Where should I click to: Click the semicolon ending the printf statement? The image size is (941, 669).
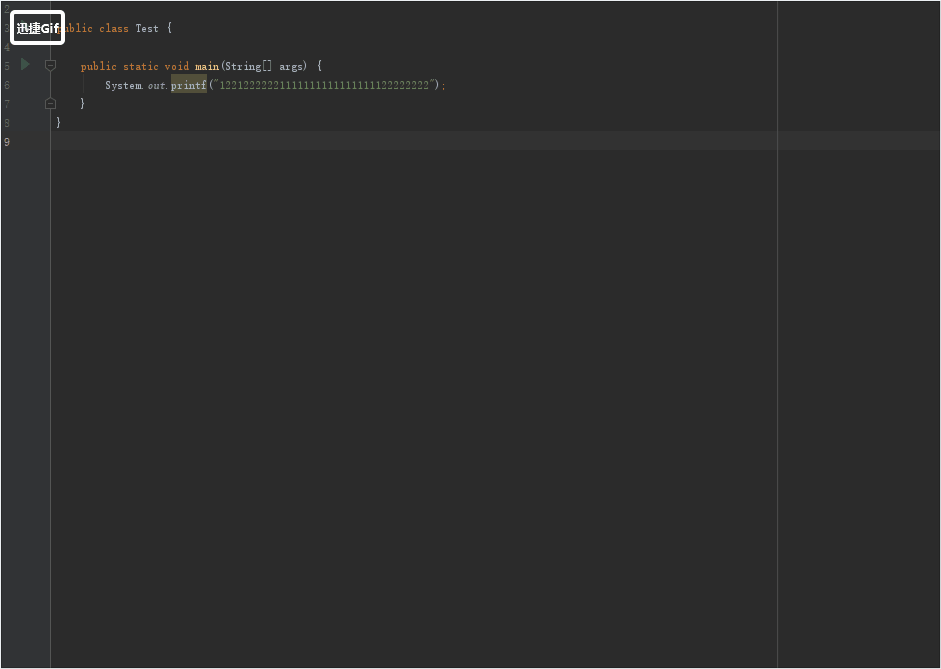443,86
